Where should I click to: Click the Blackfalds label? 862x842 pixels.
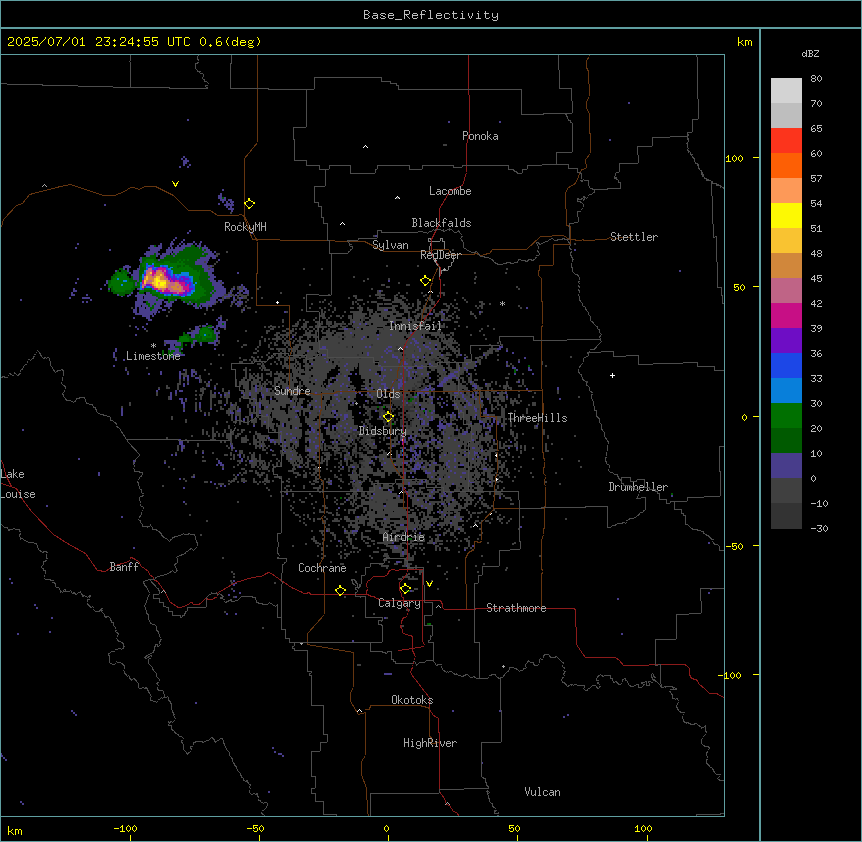tap(441, 223)
